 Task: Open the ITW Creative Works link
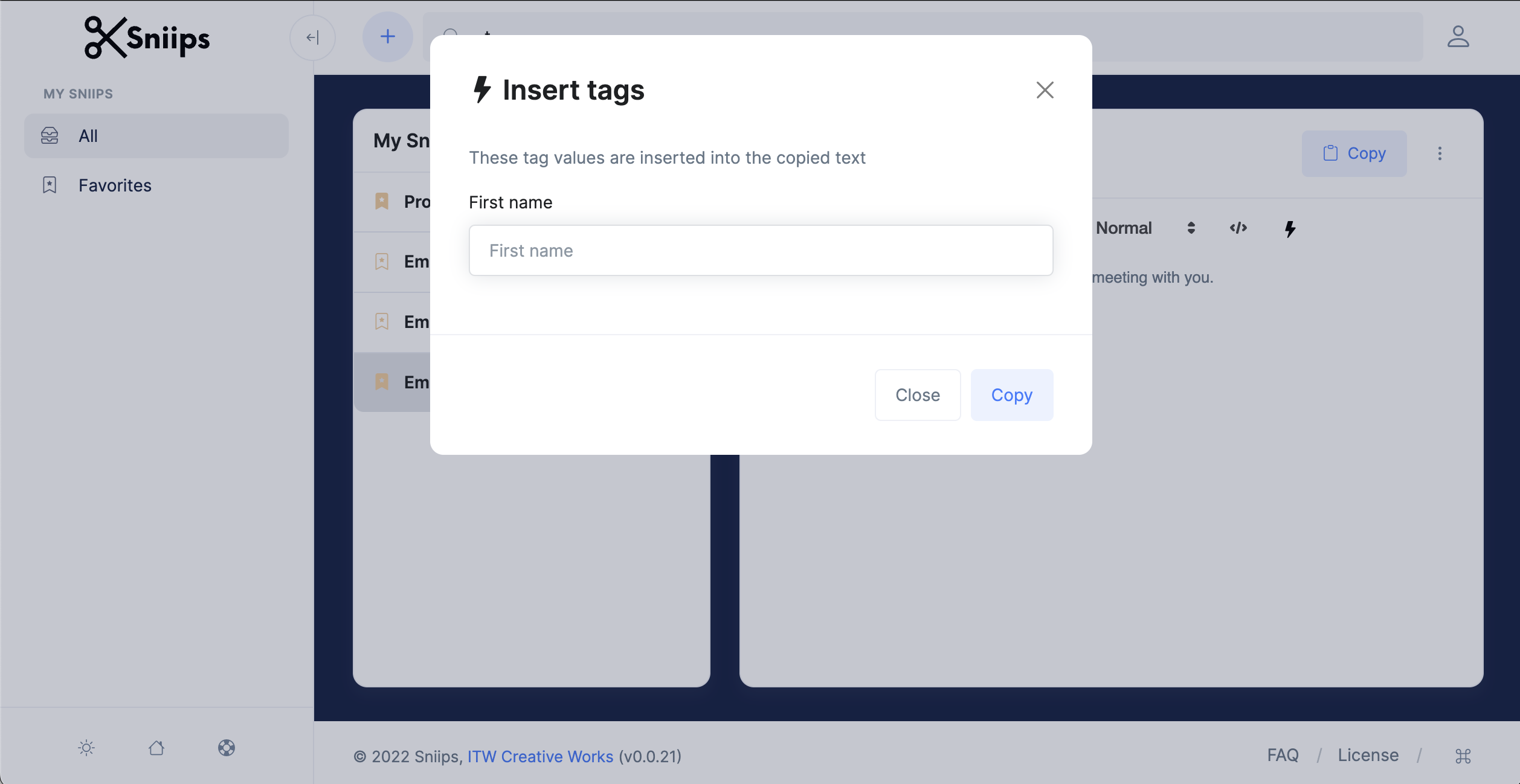[540, 756]
